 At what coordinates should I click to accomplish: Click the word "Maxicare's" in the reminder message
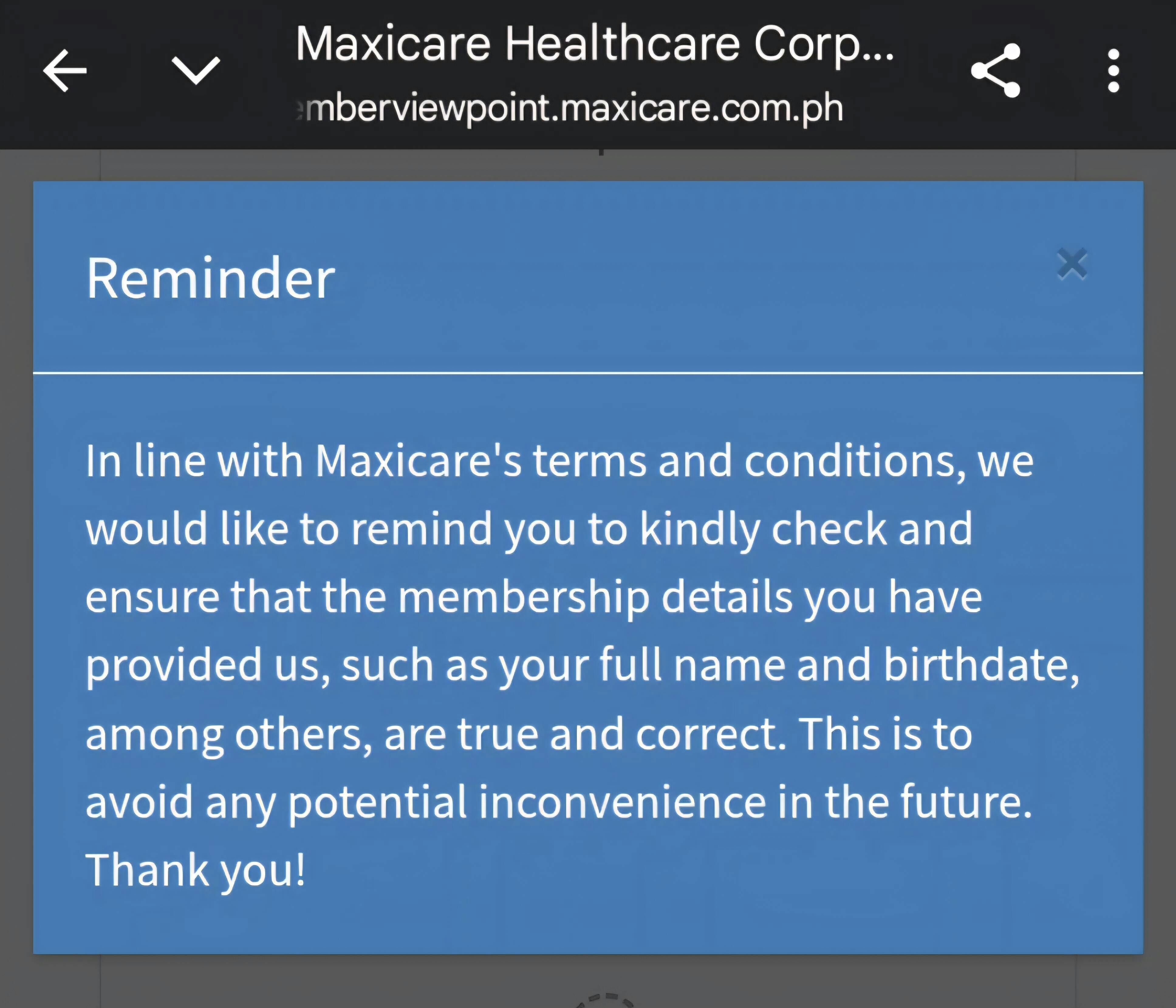pos(418,461)
